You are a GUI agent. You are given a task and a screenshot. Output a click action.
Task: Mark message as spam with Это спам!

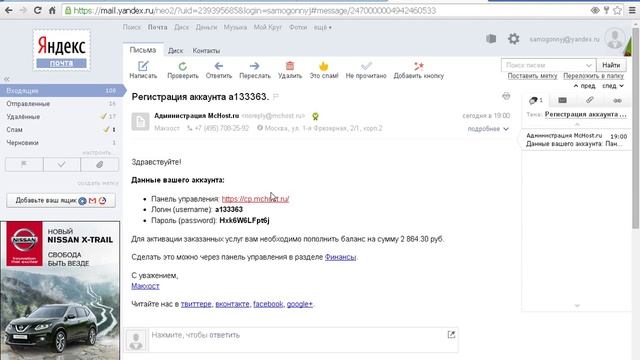(324, 70)
